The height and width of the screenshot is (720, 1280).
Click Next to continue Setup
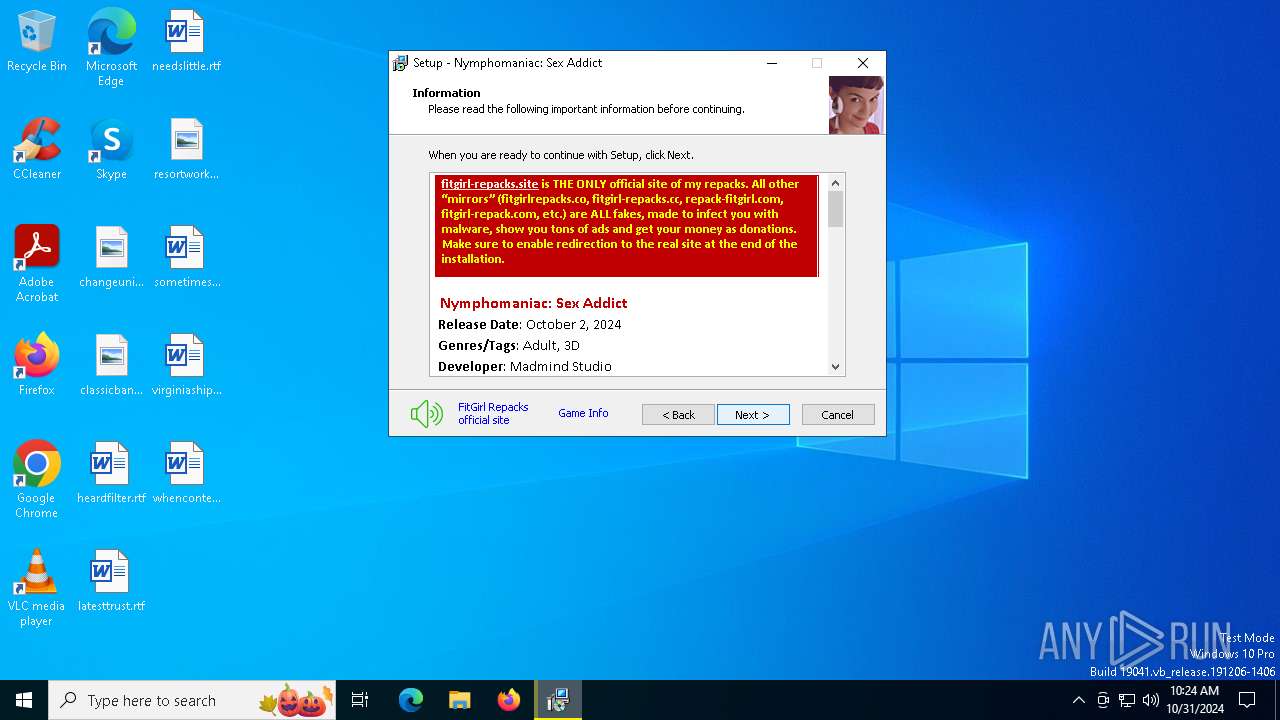(x=753, y=414)
